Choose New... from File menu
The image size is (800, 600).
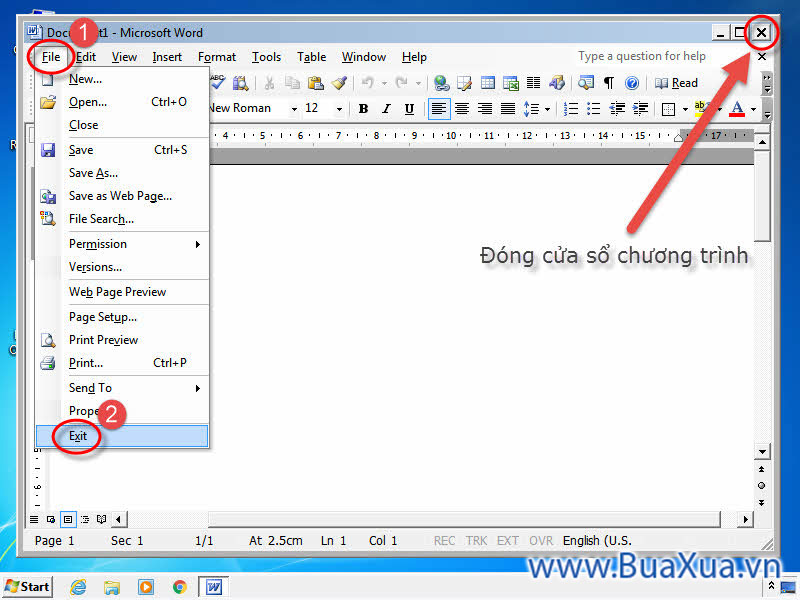point(122,79)
